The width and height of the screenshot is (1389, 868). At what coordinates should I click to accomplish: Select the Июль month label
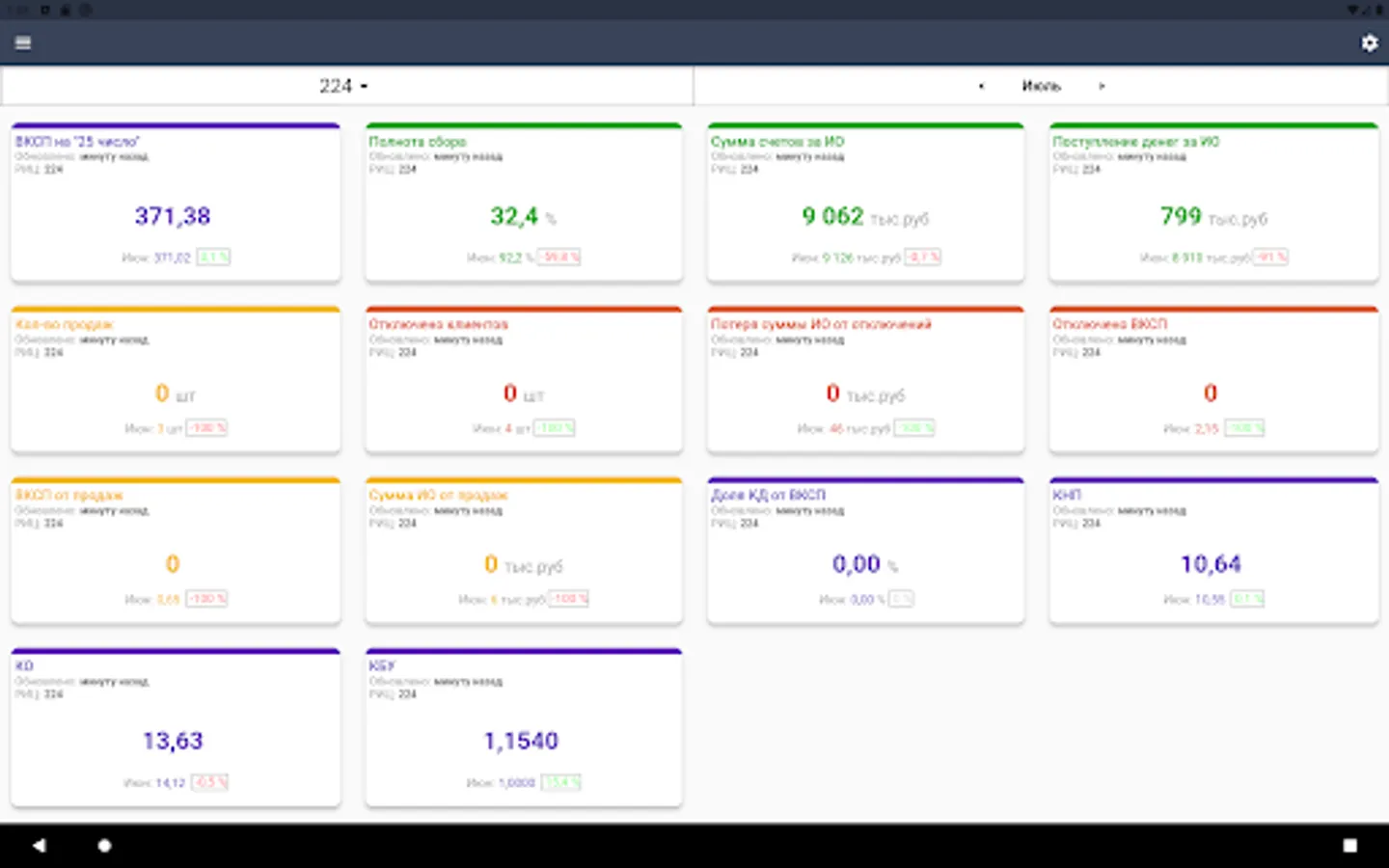[1041, 86]
